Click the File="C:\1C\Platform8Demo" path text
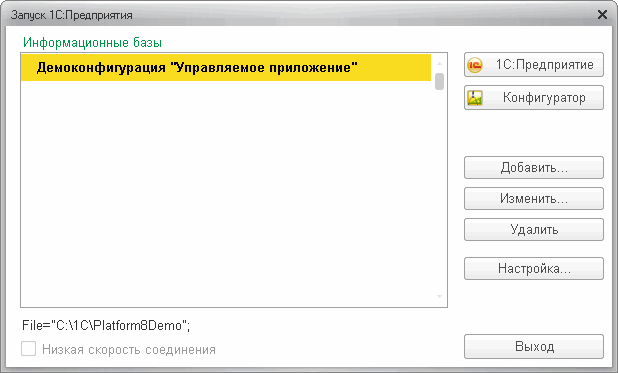 [106, 326]
